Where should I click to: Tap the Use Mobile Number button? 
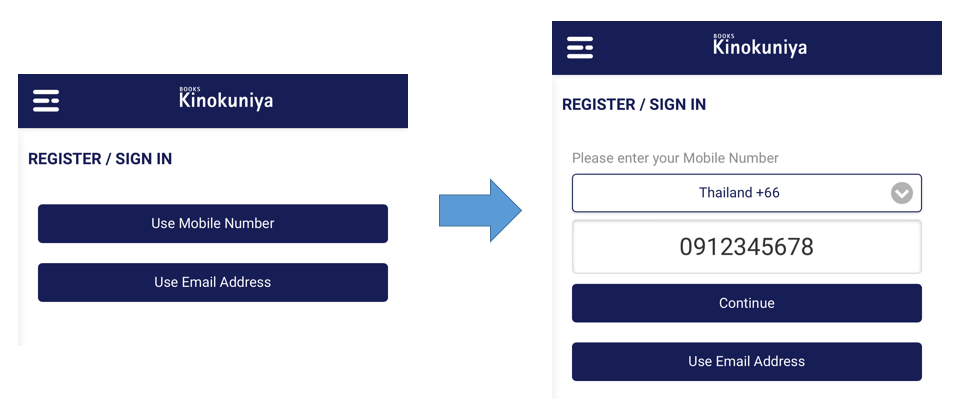[213, 224]
